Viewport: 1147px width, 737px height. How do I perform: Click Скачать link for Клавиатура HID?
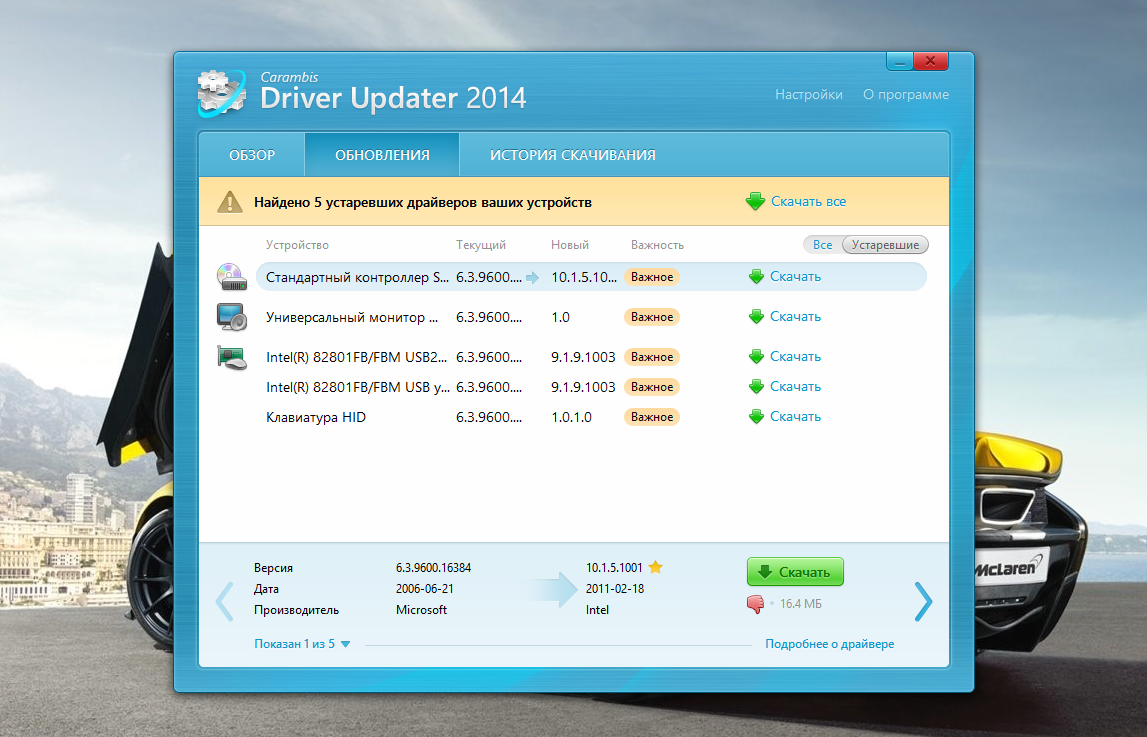(x=794, y=417)
